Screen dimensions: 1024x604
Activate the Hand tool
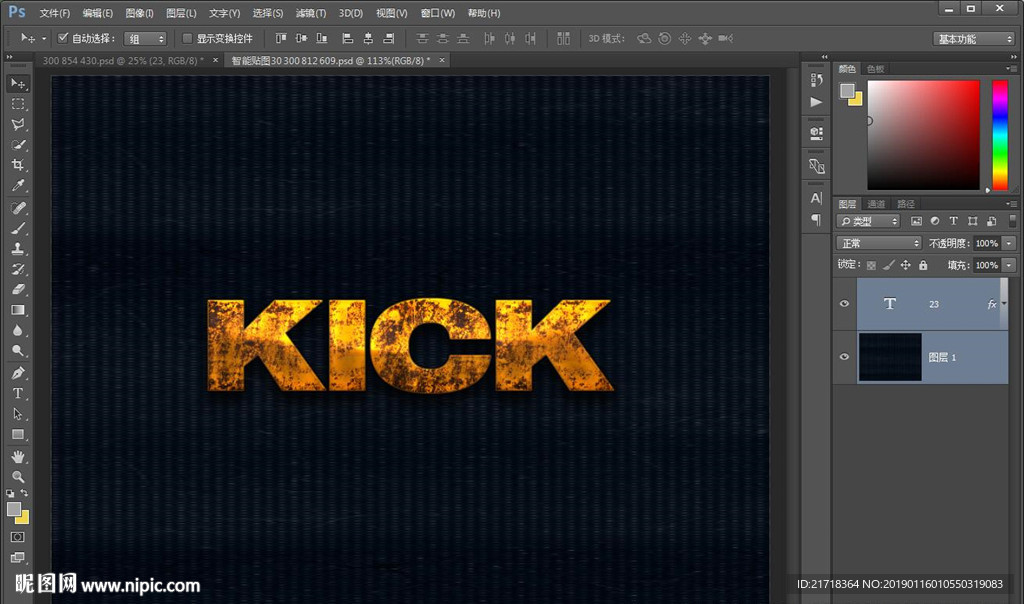[x=18, y=456]
